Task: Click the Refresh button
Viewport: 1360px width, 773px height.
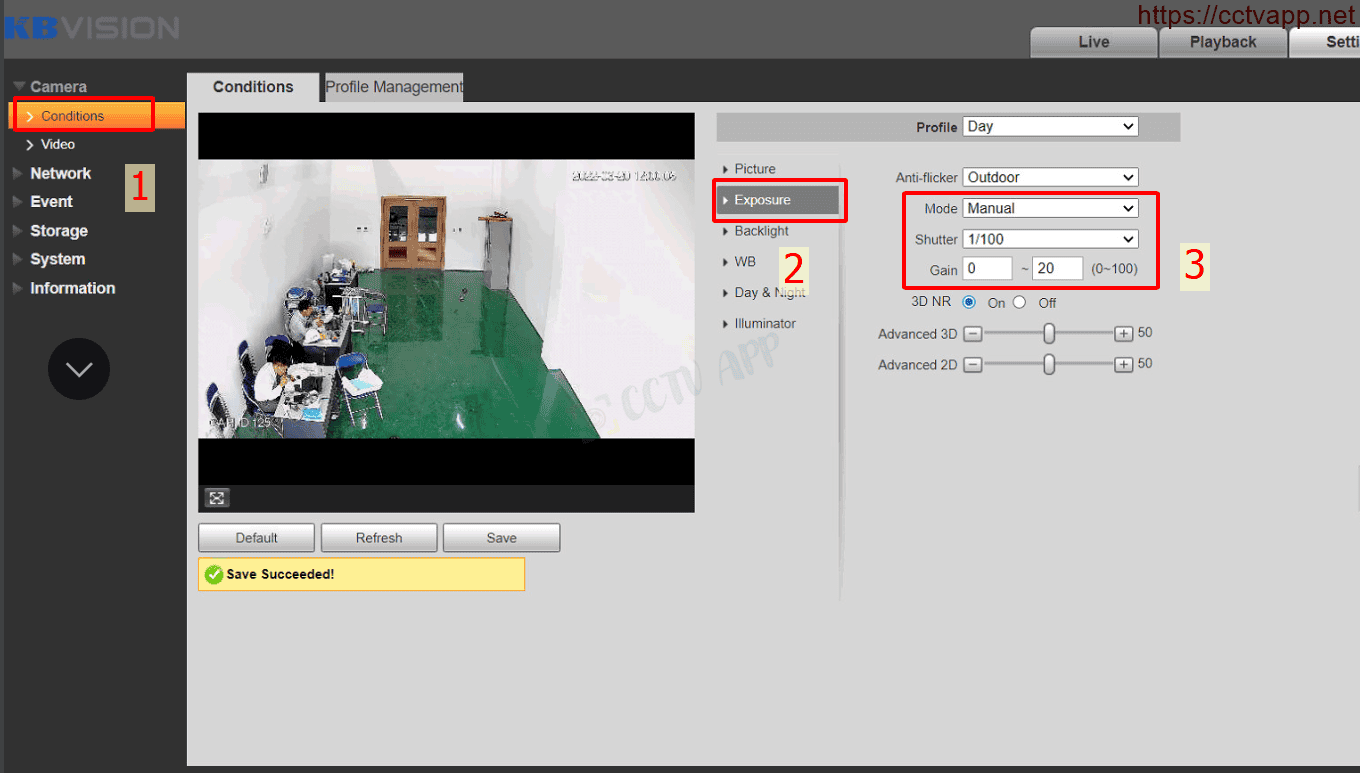Action: tap(379, 538)
